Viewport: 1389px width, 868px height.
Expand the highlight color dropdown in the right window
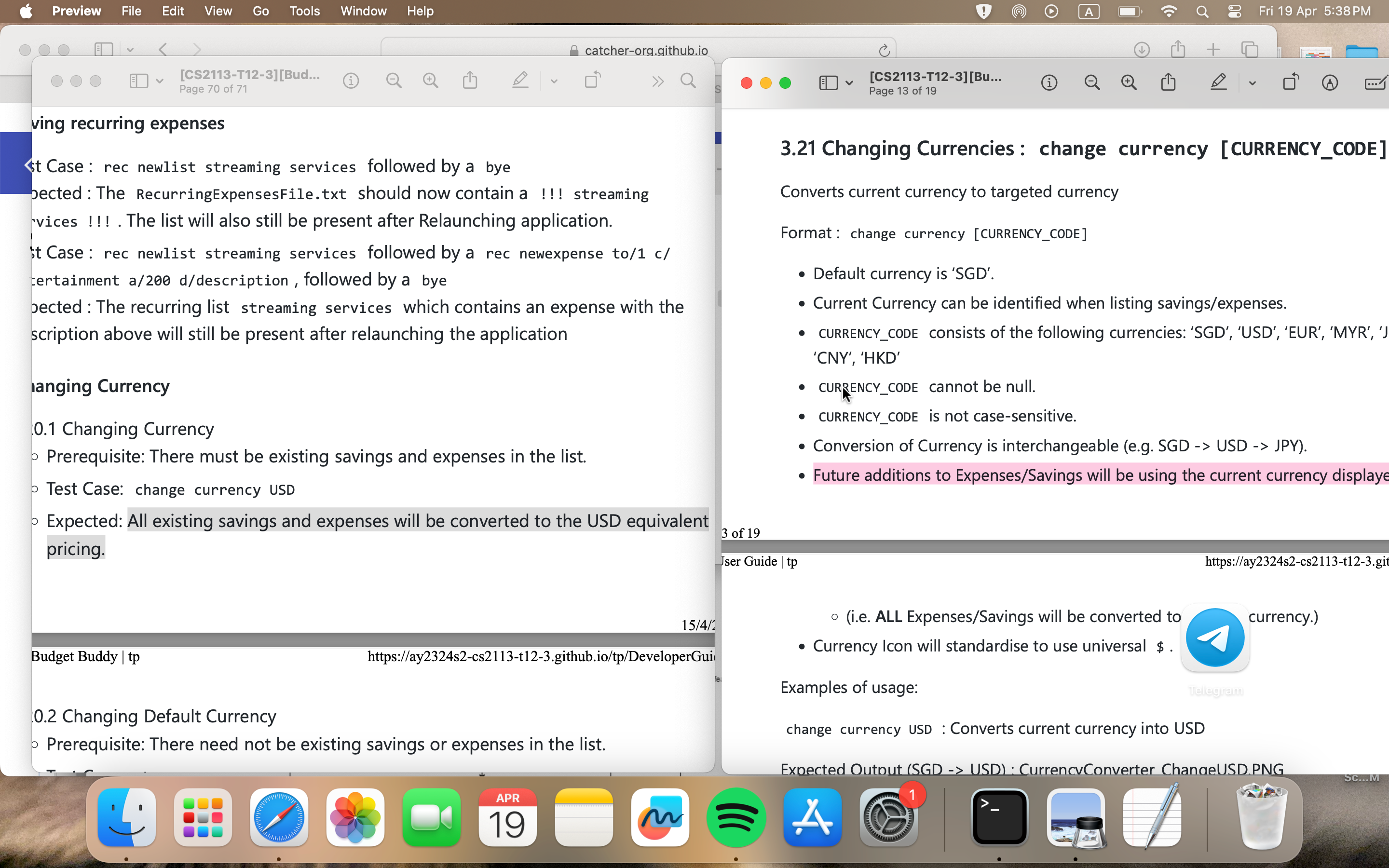coord(1252,83)
